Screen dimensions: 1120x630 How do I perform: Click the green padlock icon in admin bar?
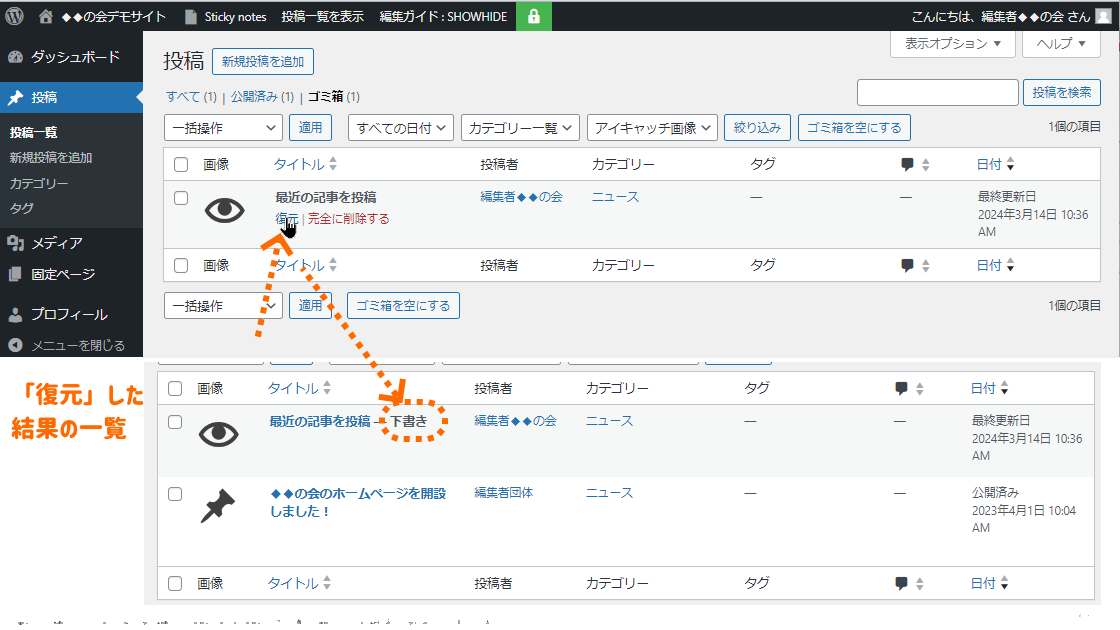tap(534, 17)
